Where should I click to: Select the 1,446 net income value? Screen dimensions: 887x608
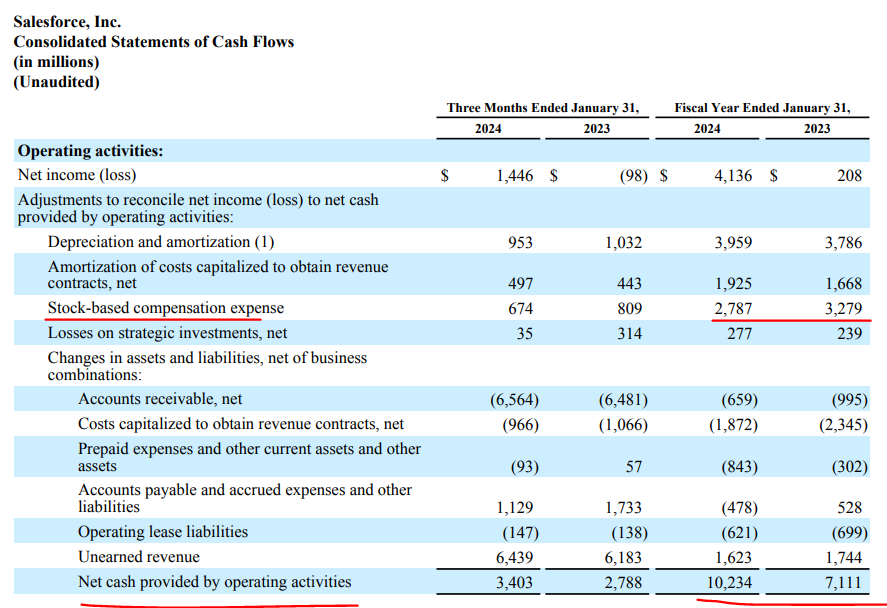[x=514, y=176]
